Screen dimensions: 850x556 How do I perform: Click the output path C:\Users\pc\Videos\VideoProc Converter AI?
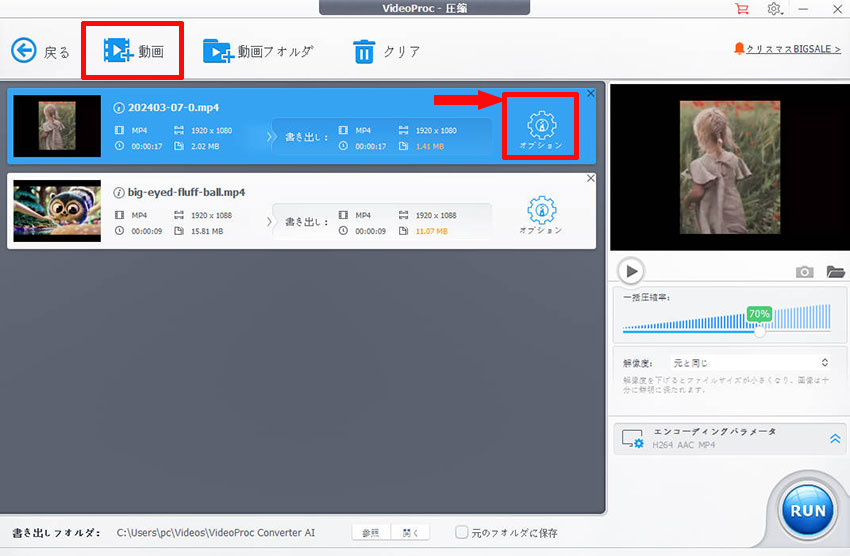216,533
